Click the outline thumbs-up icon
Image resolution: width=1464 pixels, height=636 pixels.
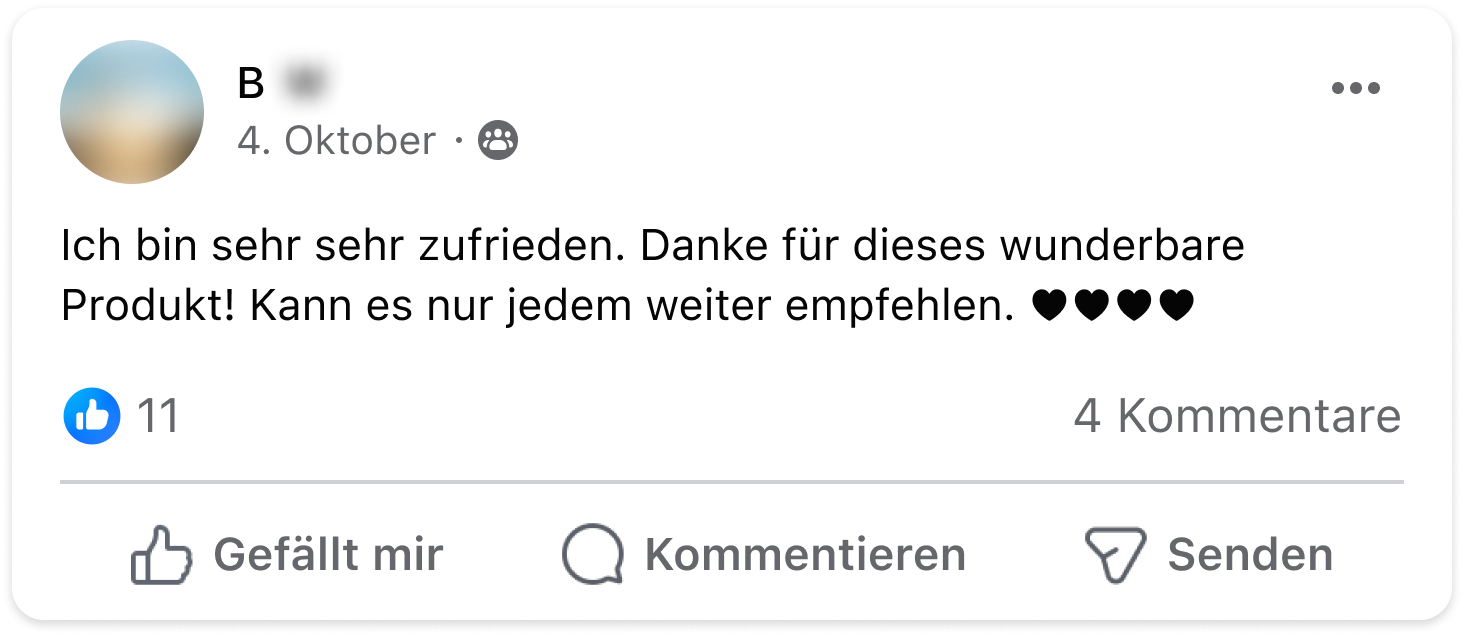pyautogui.click(x=160, y=555)
